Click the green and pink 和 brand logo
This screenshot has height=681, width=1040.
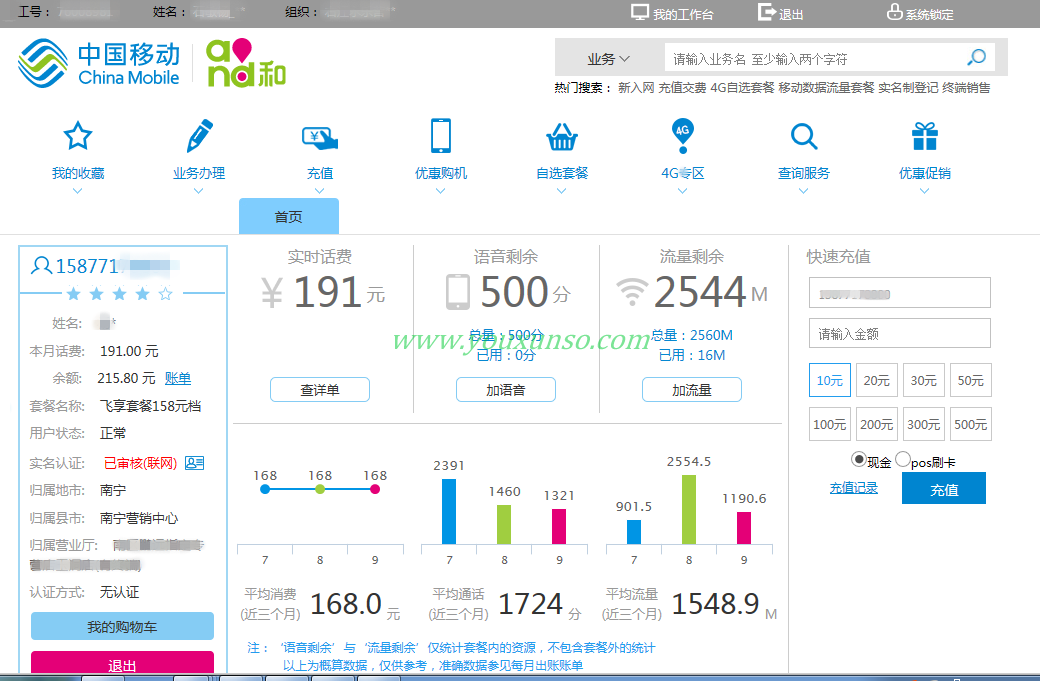pyautogui.click(x=245, y=63)
